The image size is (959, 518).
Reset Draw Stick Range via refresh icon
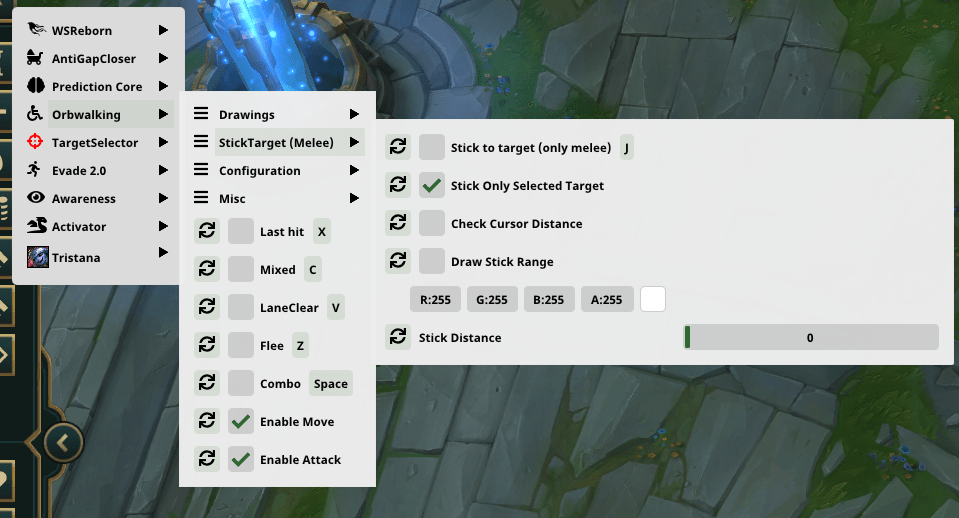coord(398,261)
